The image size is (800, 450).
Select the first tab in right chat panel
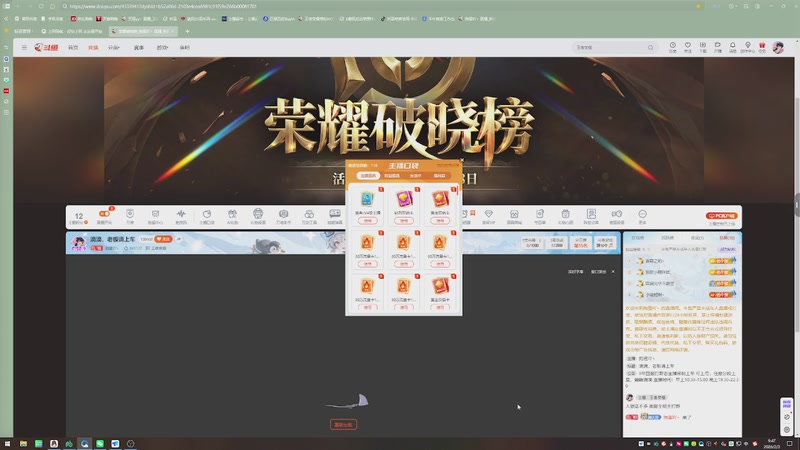tap(637, 238)
